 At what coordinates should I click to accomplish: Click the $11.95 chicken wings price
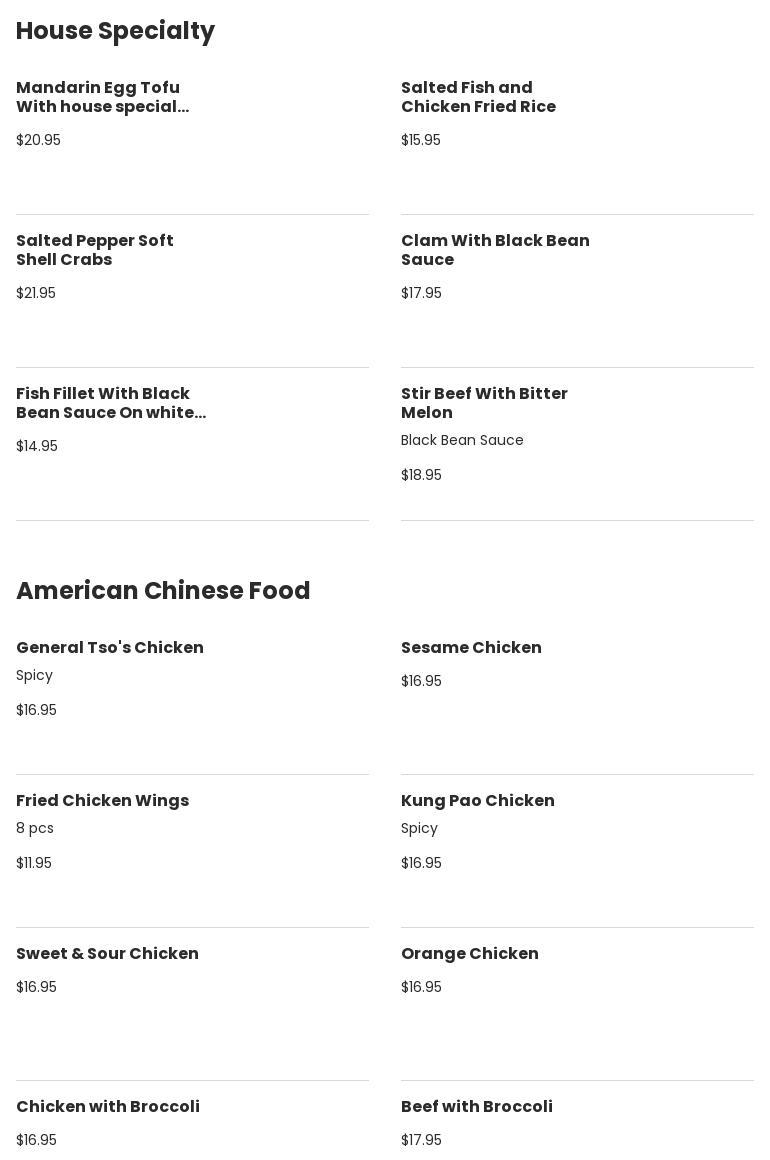(x=34, y=863)
